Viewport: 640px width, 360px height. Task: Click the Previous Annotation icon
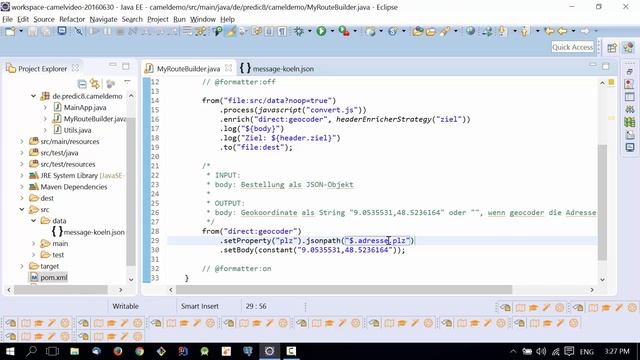pos(525,31)
